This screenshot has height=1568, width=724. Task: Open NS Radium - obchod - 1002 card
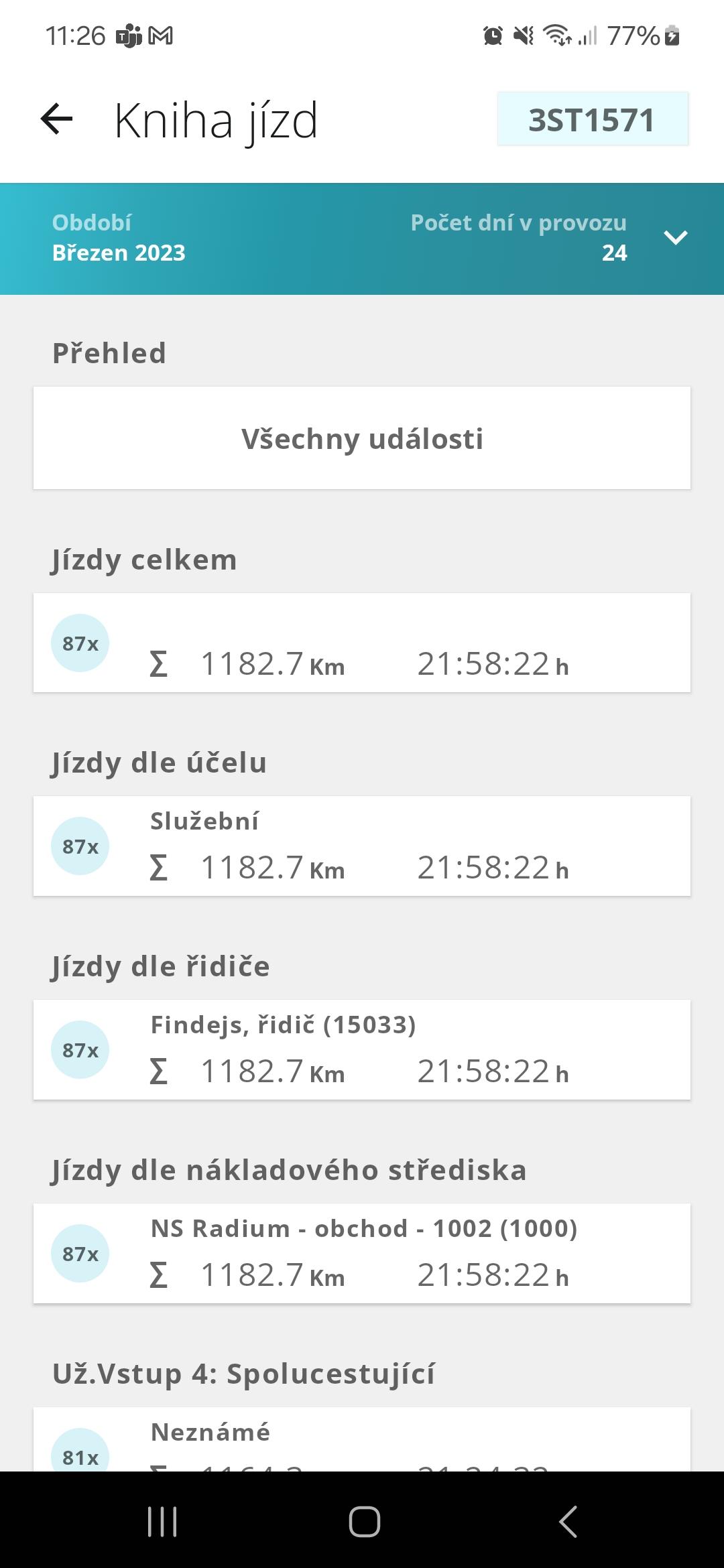point(362,1254)
